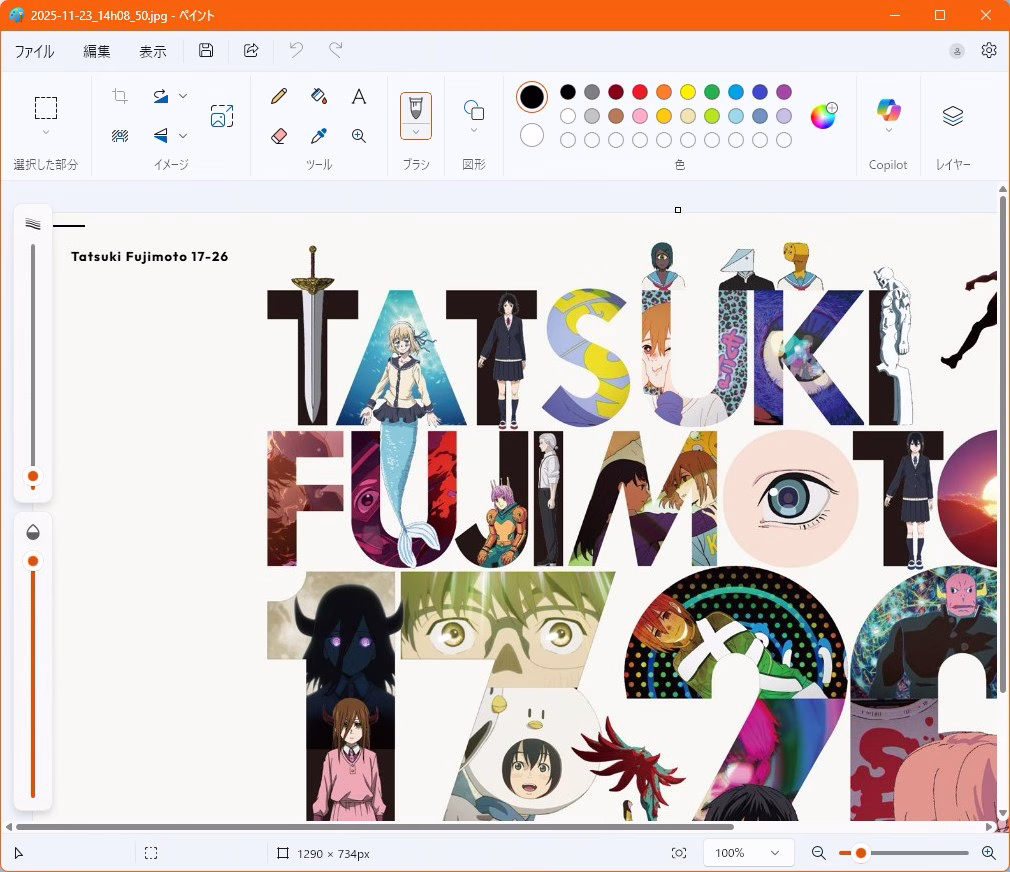1010x872 pixels.
Task: Select secondary color 2 circle
Action: (x=532, y=135)
